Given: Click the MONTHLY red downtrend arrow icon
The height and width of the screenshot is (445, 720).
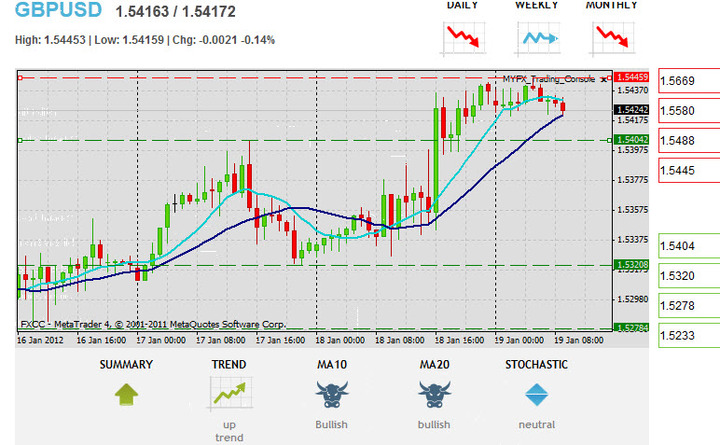Looking at the screenshot, I should (x=611, y=37).
